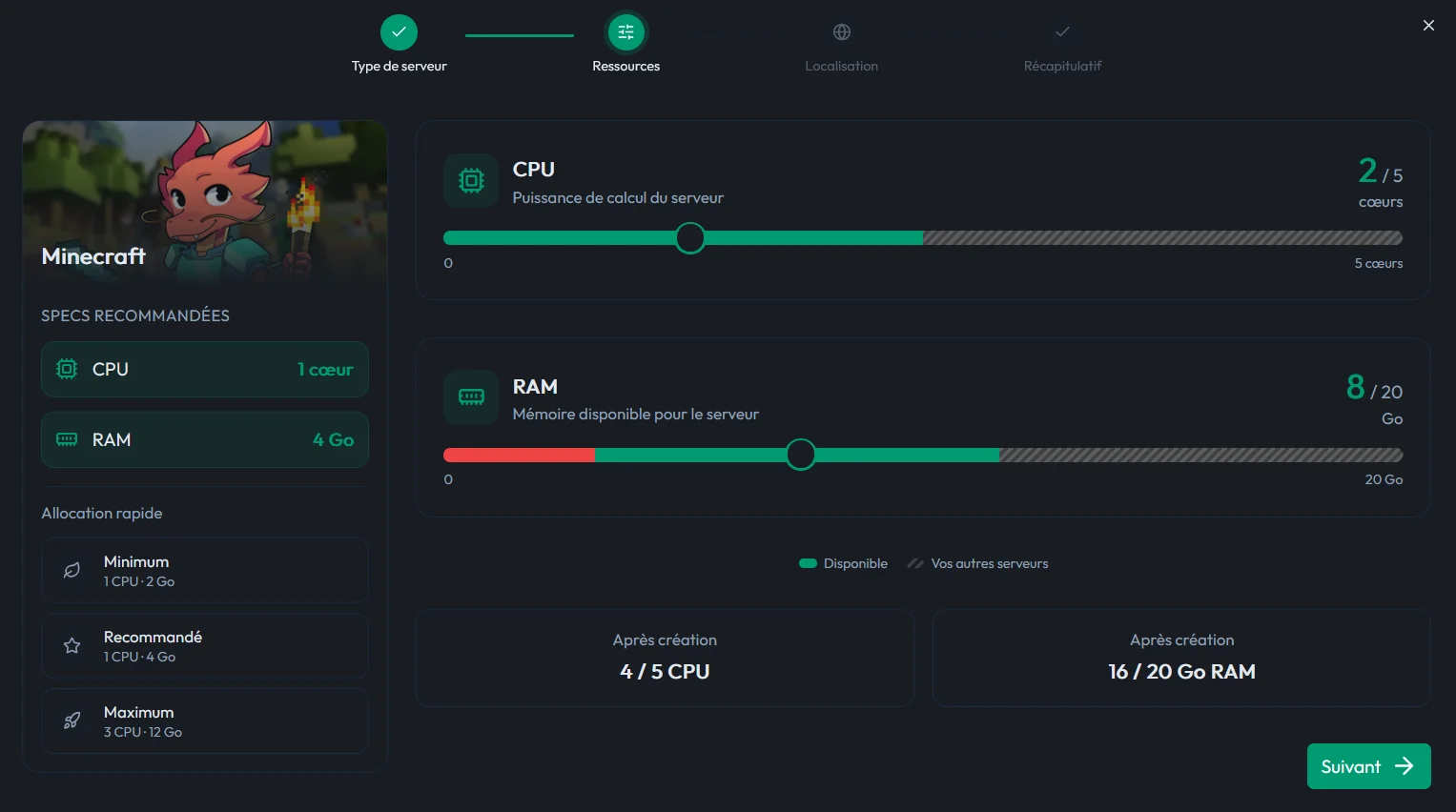The image size is (1456, 812).
Task: Click the Type de serveur checkmark step icon
Action: pos(399,32)
